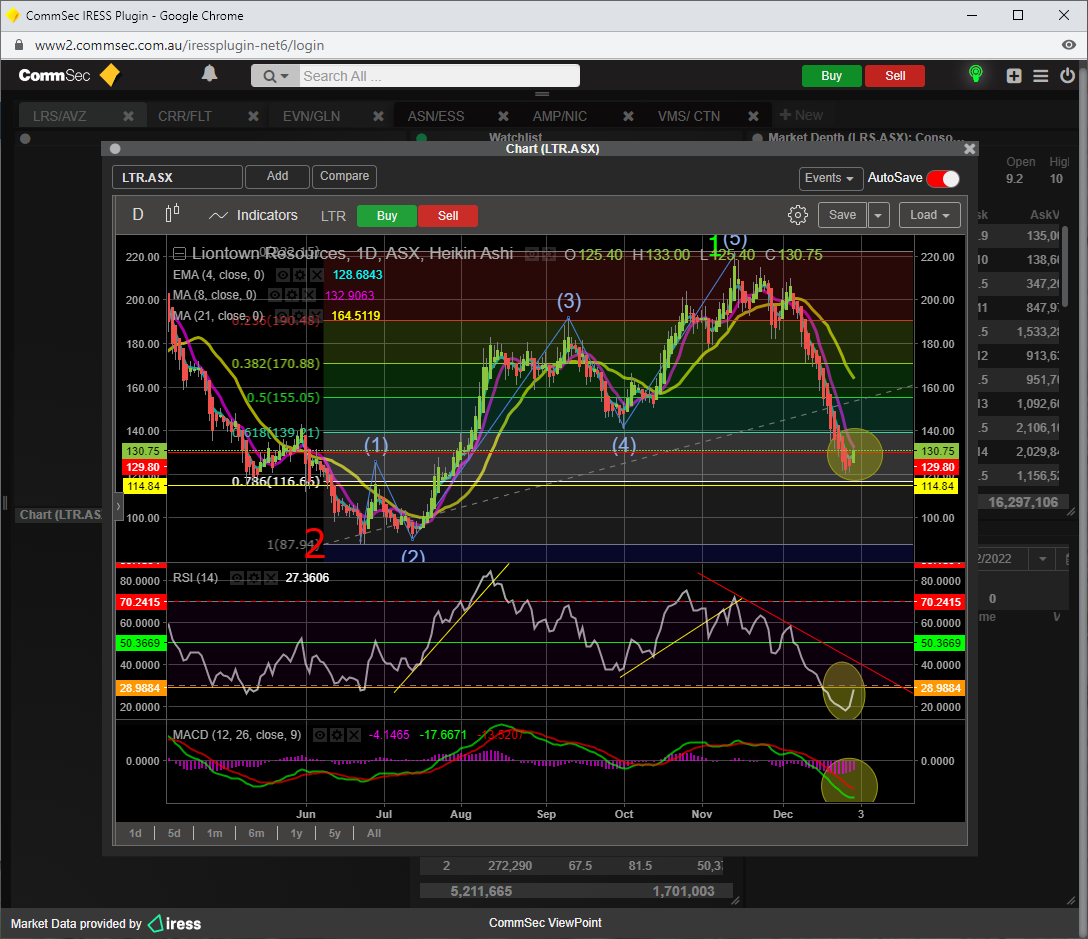Remove the MA (8, close, 0) indicator

pyautogui.click(x=309, y=295)
